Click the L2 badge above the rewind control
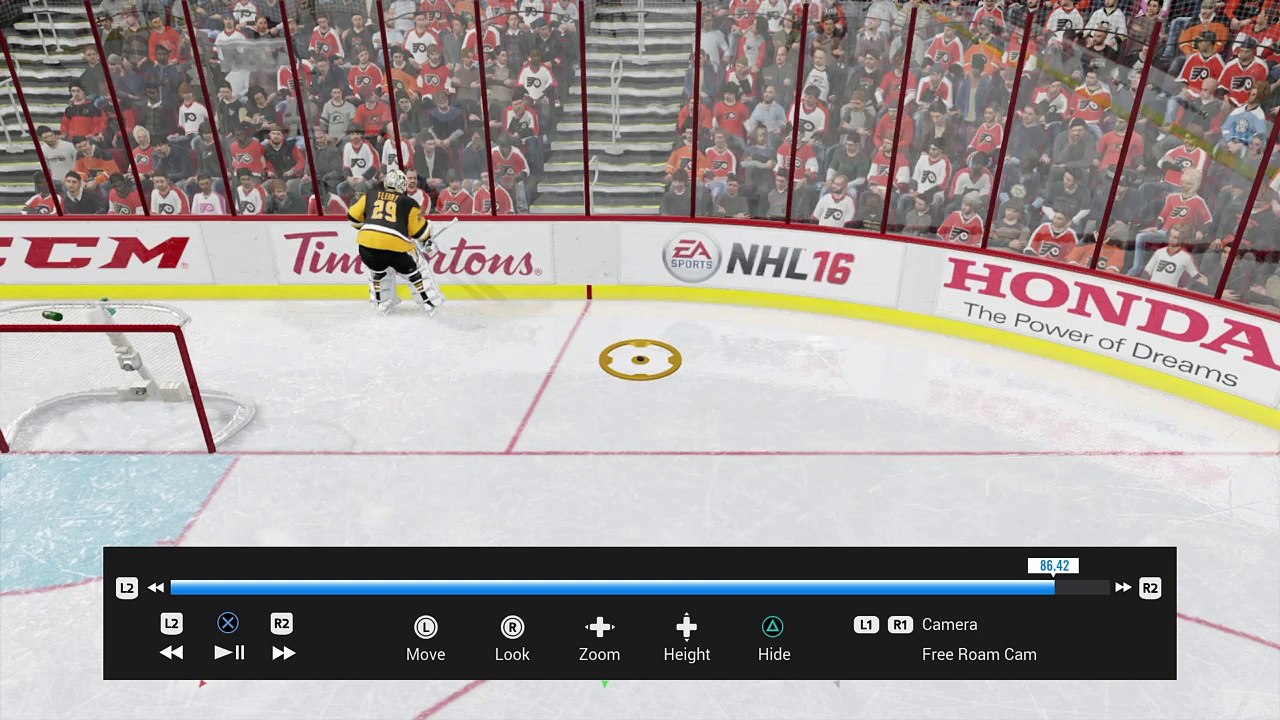Image resolution: width=1280 pixels, height=720 pixels. (x=171, y=624)
